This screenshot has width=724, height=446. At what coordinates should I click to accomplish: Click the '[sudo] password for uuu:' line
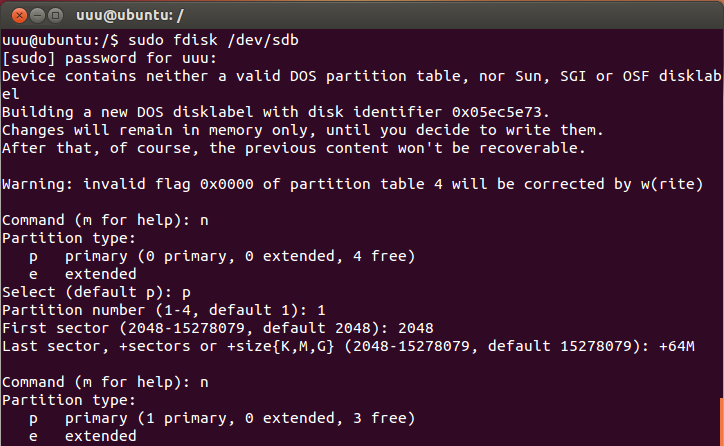pyautogui.click(x=109, y=58)
